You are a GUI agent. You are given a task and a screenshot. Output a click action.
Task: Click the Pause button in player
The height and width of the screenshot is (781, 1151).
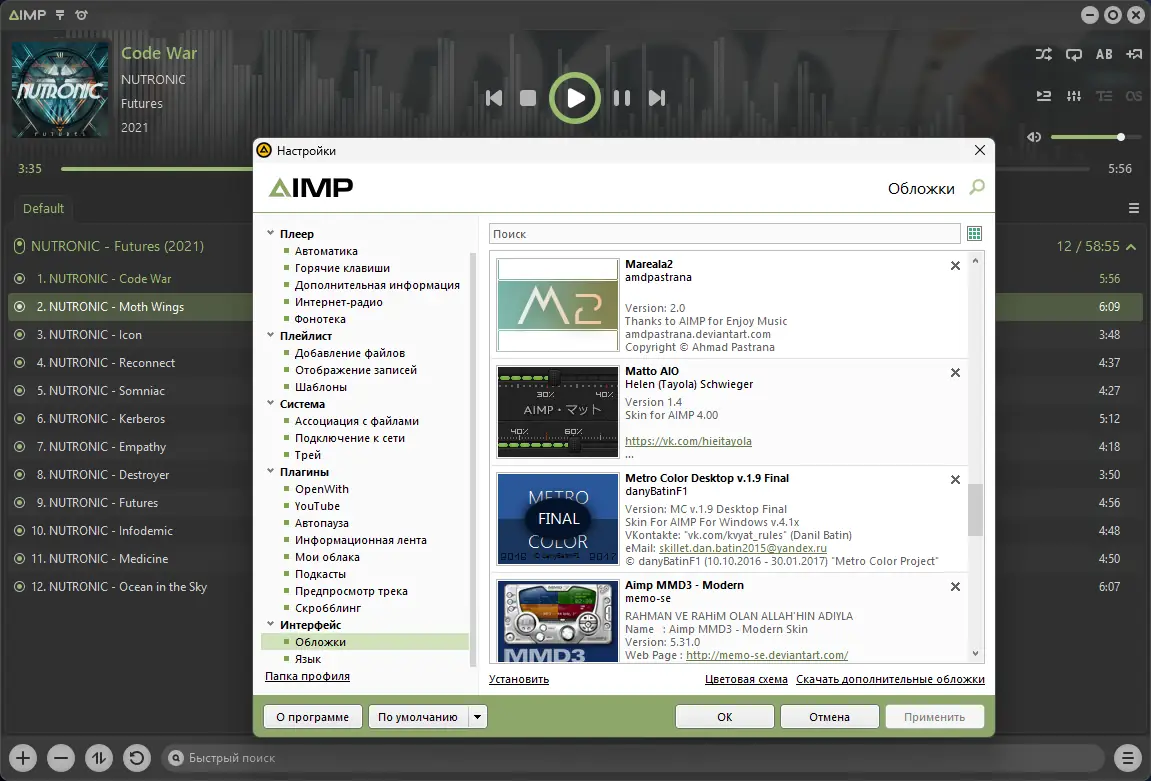click(622, 98)
